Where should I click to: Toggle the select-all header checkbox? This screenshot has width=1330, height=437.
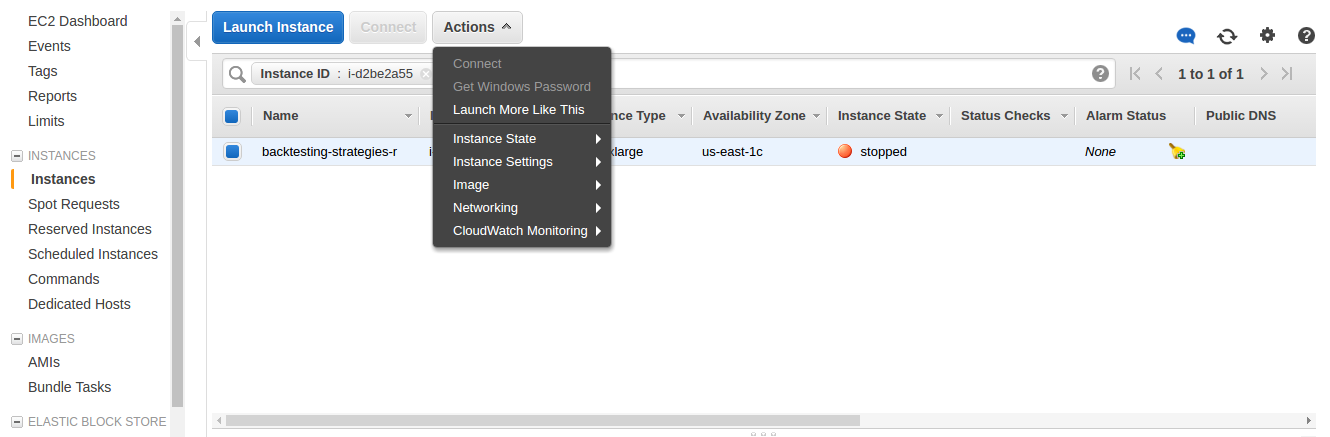pos(232,116)
